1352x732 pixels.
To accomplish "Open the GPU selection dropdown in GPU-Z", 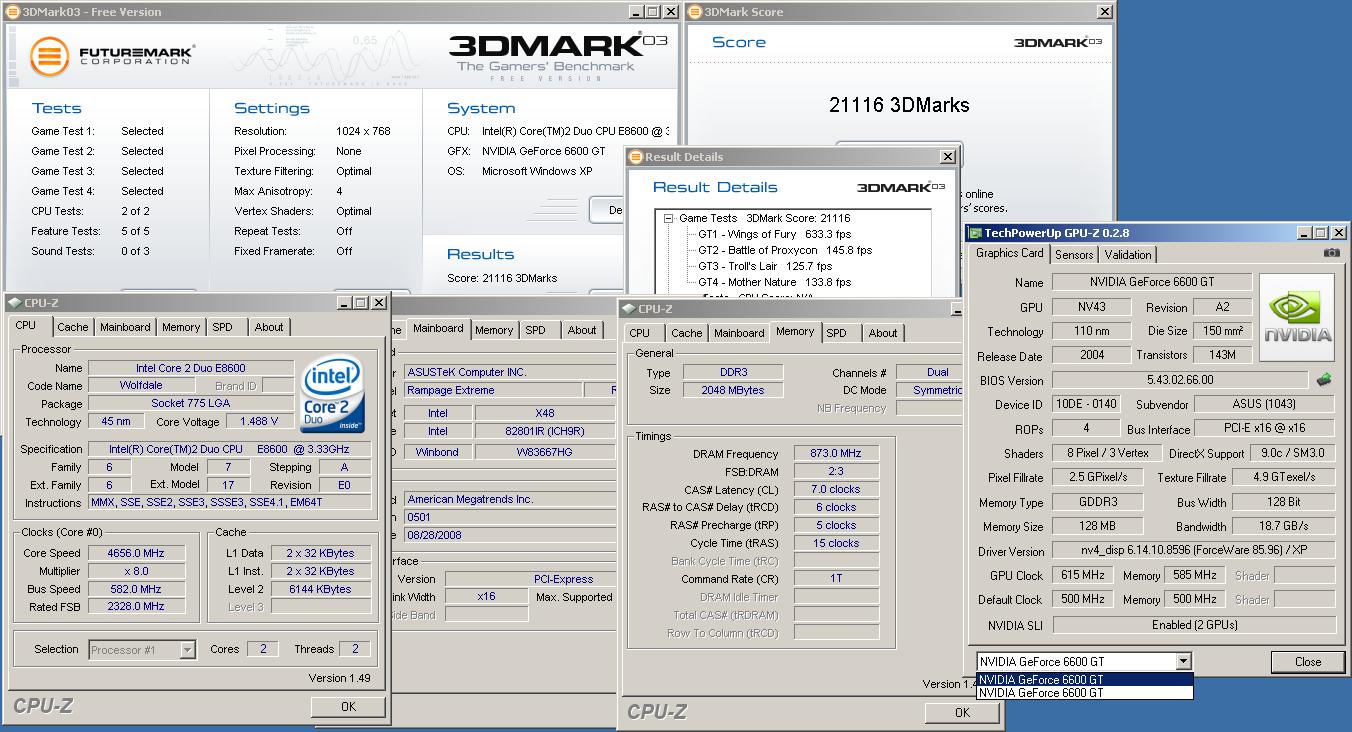I will pyautogui.click(x=1184, y=661).
